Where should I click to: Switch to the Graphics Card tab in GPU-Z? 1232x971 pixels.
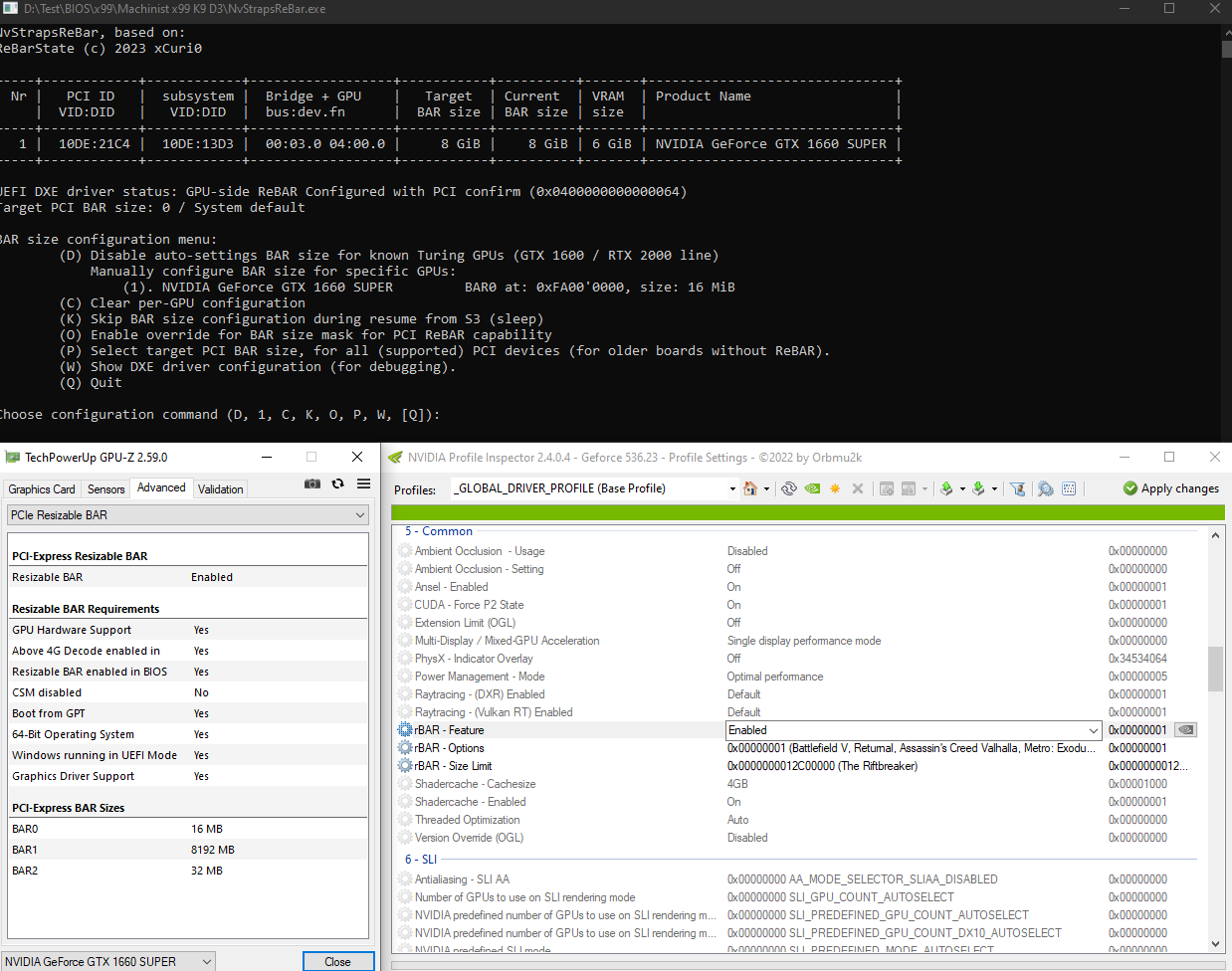[42, 489]
